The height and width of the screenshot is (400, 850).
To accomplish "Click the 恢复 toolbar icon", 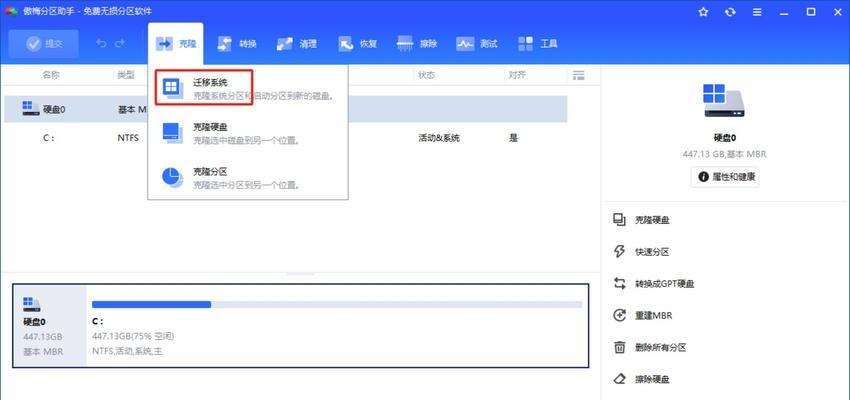I will coord(345,44).
